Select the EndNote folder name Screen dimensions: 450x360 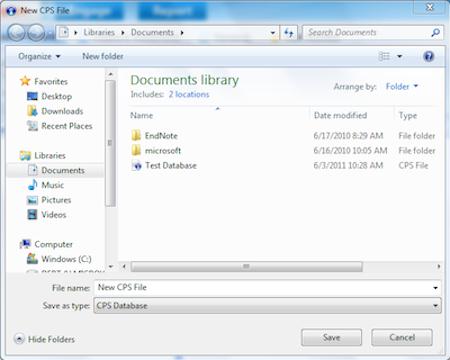point(161,136)
